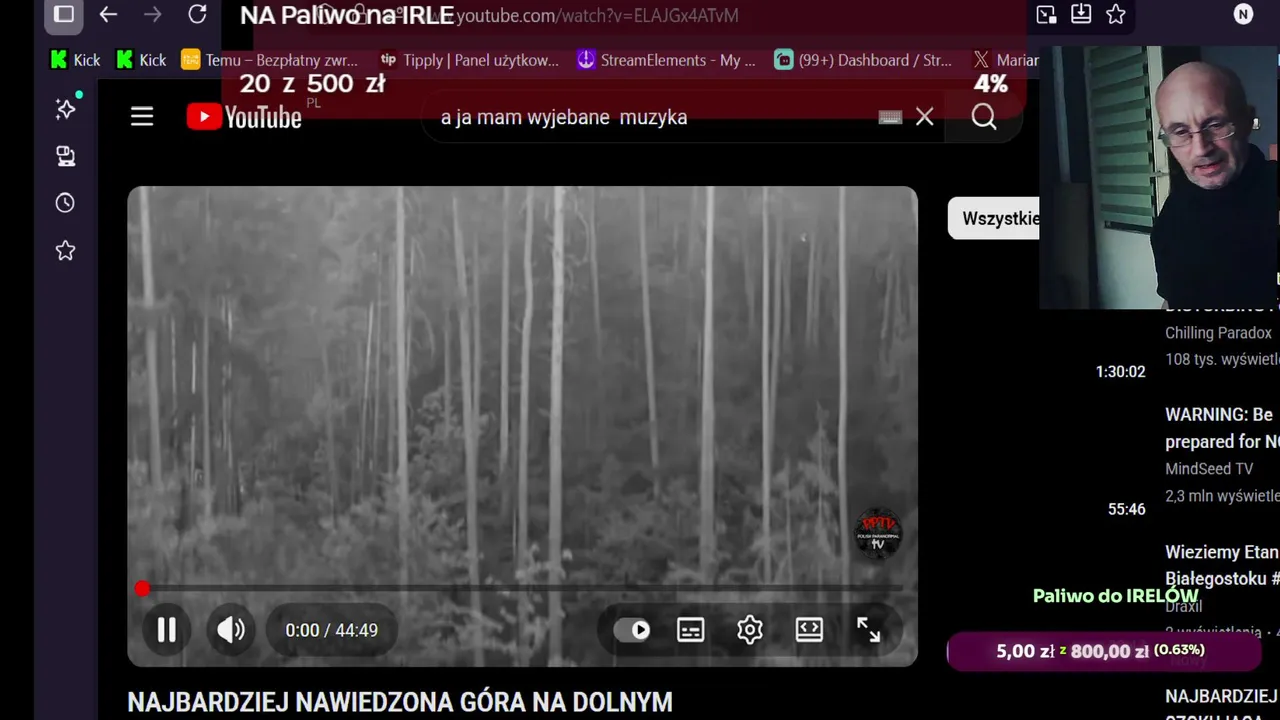Image resolution: width=1280 pixels, height=720 pixels.
Task: Open the WARNING: Be prepared video
Action: (x=1221, y=428)
